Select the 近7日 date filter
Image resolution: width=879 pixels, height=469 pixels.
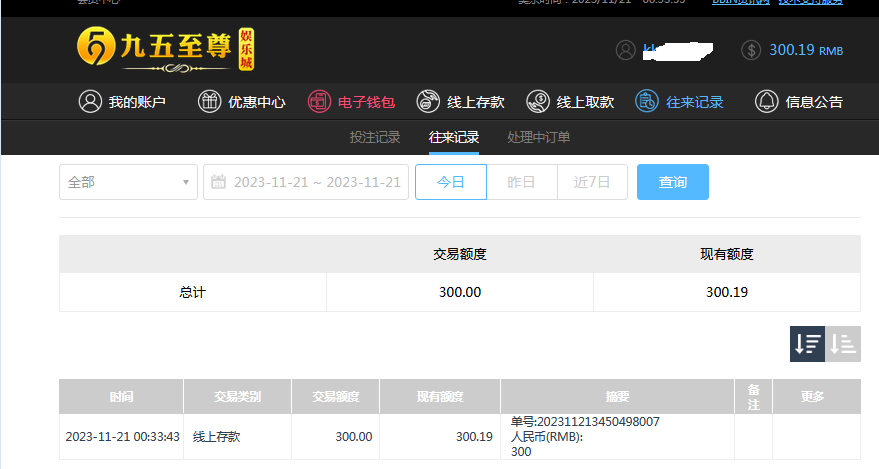pos(592,182)
